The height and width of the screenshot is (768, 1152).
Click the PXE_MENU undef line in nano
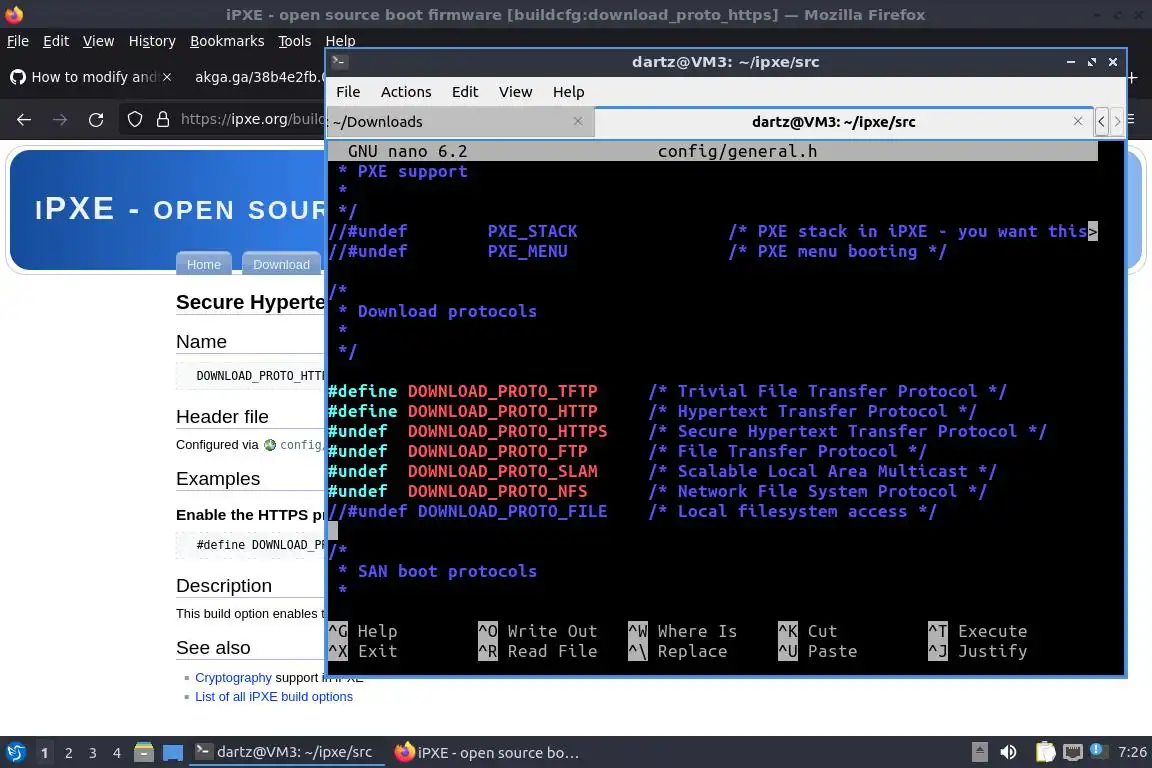click(x=637, y=251)
